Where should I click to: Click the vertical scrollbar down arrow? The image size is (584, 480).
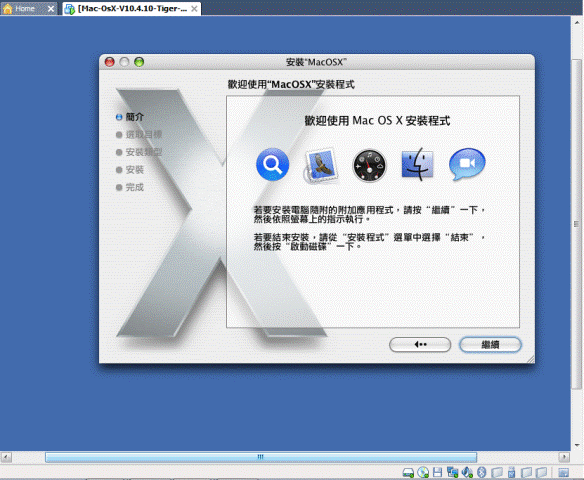(x=577, y=445)
